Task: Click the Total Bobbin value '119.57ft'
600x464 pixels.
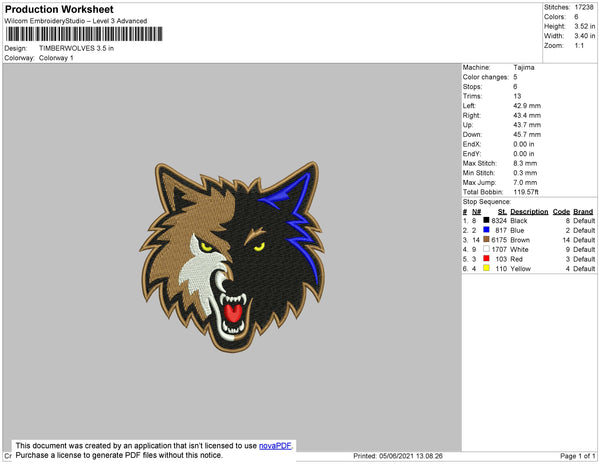Action: coord(526,192)
